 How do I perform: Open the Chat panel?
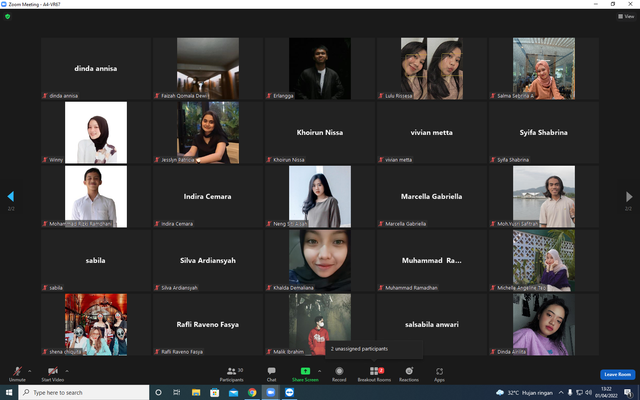[x=271, y=373]
